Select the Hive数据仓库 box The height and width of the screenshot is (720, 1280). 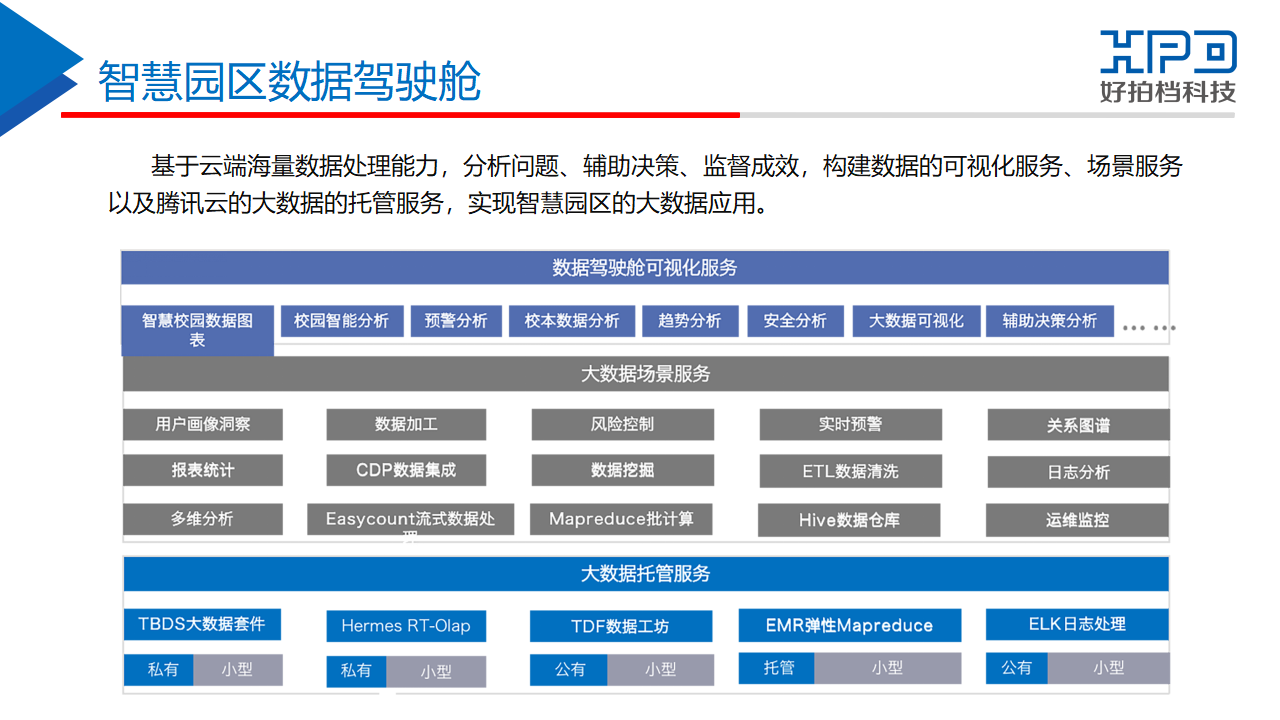849,520
